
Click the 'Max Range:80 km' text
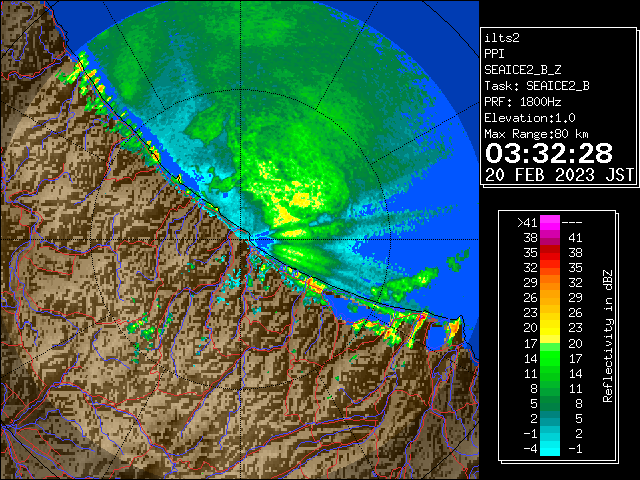click(536, 134)
